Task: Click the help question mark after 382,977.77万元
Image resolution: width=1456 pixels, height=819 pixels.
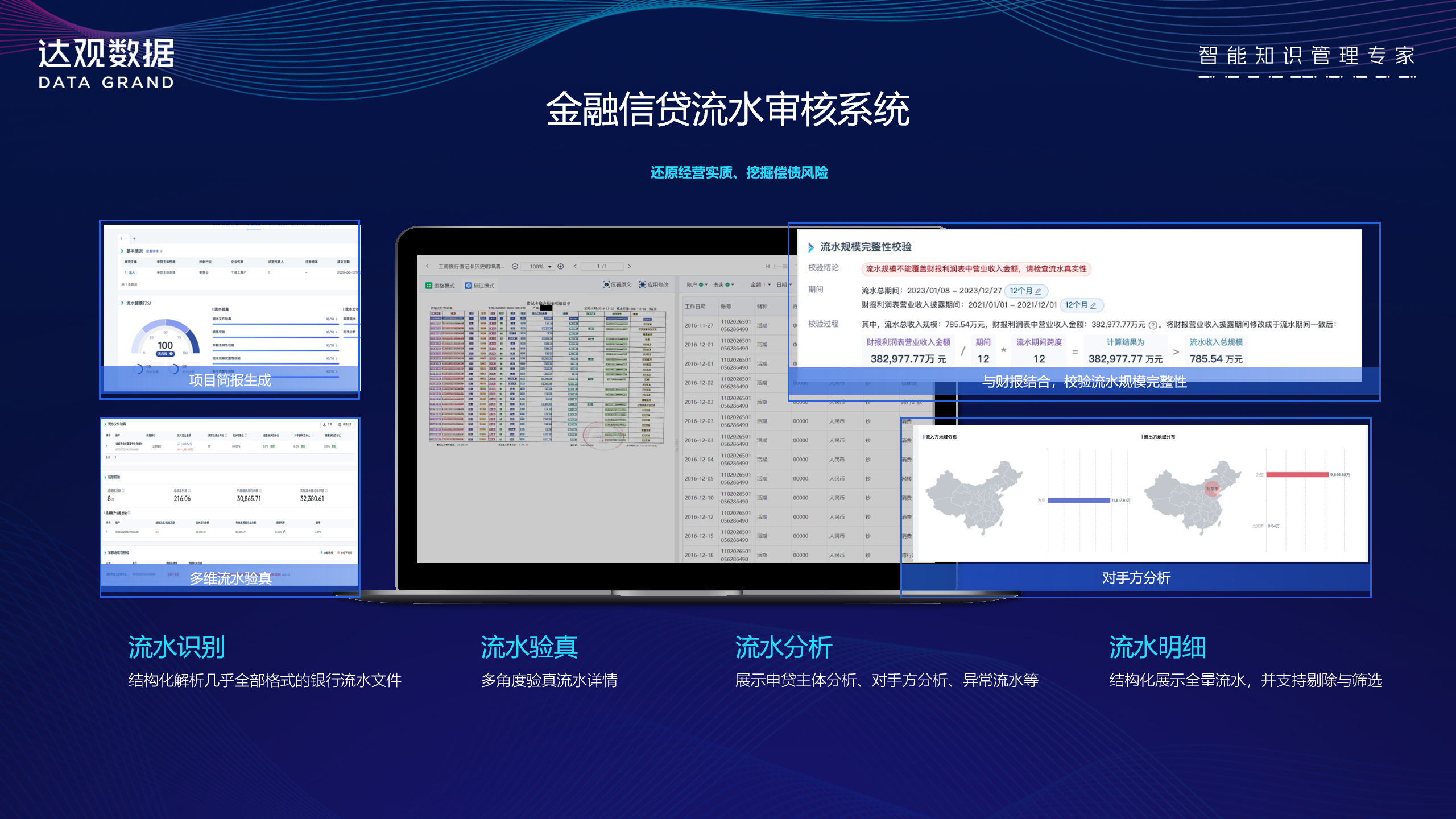Action: tap(1153, 325)
